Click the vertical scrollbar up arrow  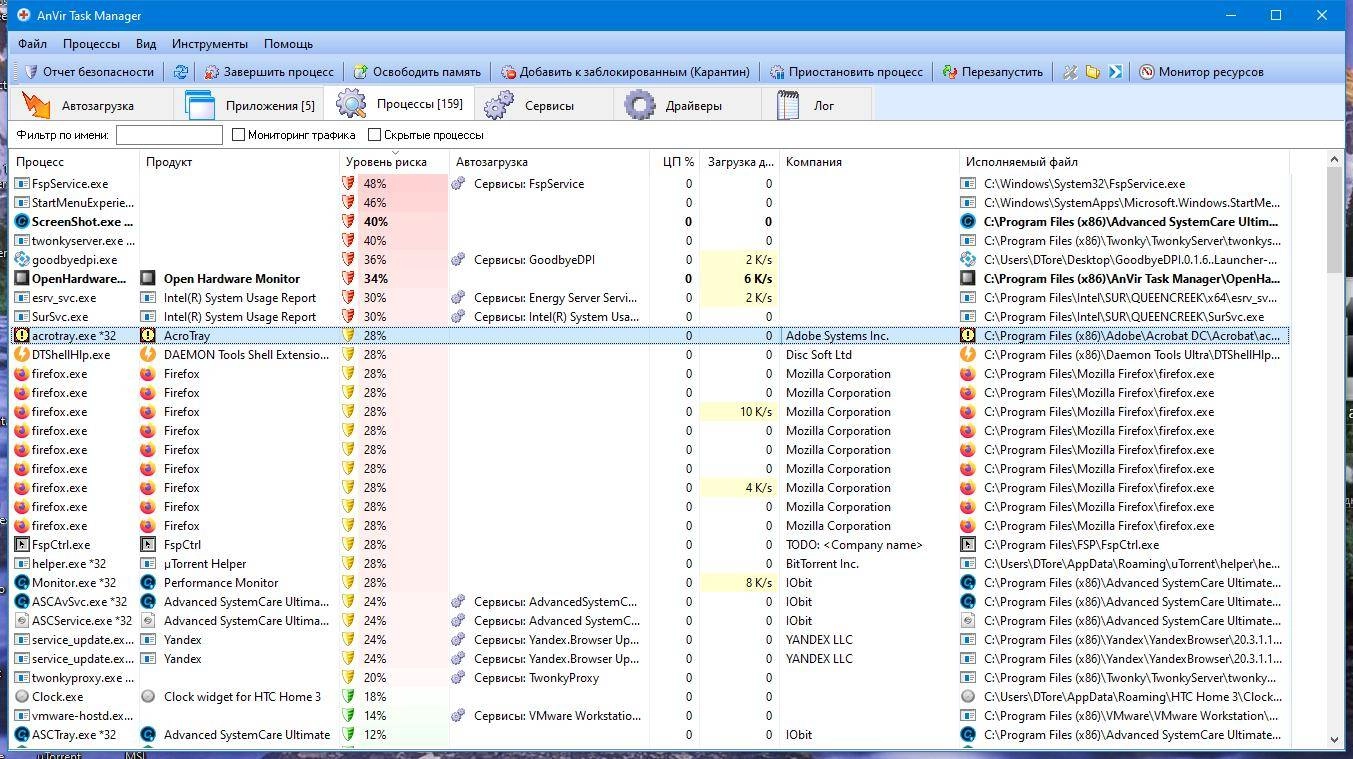[1334, 159]
